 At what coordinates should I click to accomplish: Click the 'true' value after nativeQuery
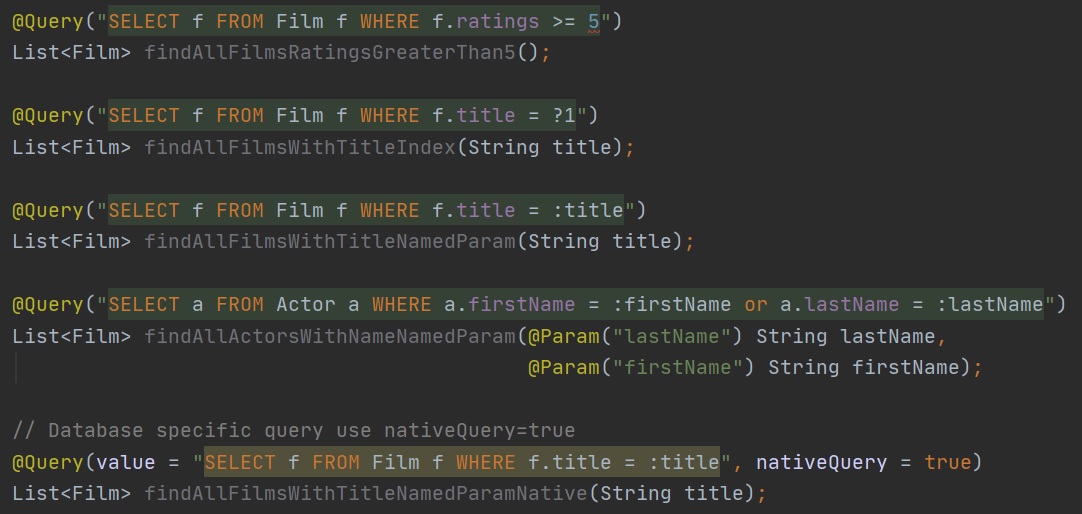coord(946,462)
